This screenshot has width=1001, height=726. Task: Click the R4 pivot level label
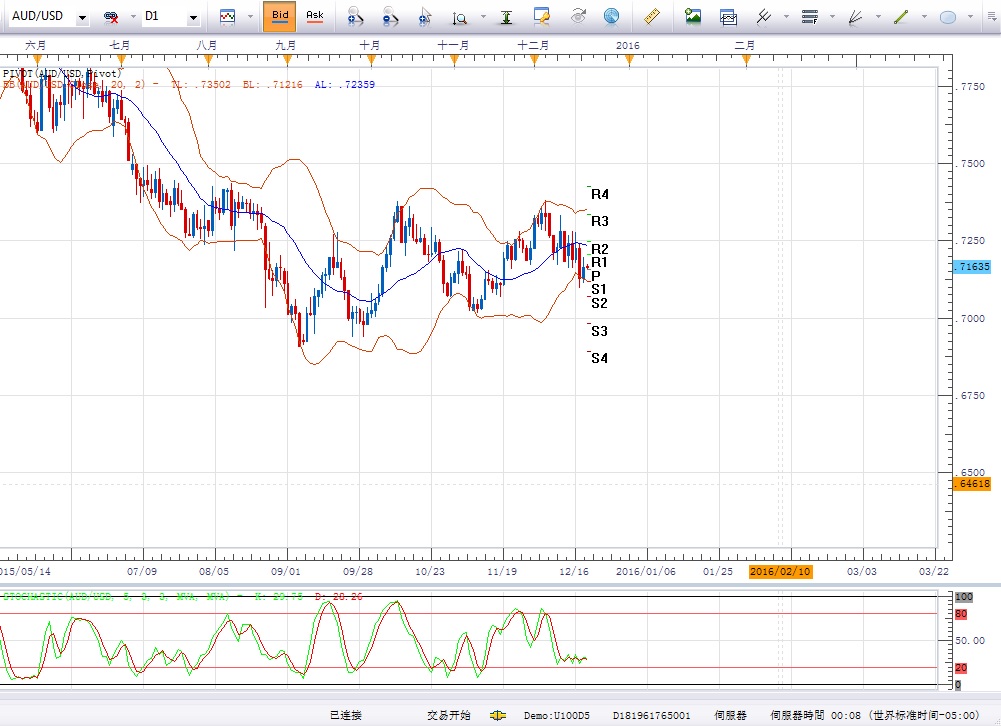coord(599,194)
